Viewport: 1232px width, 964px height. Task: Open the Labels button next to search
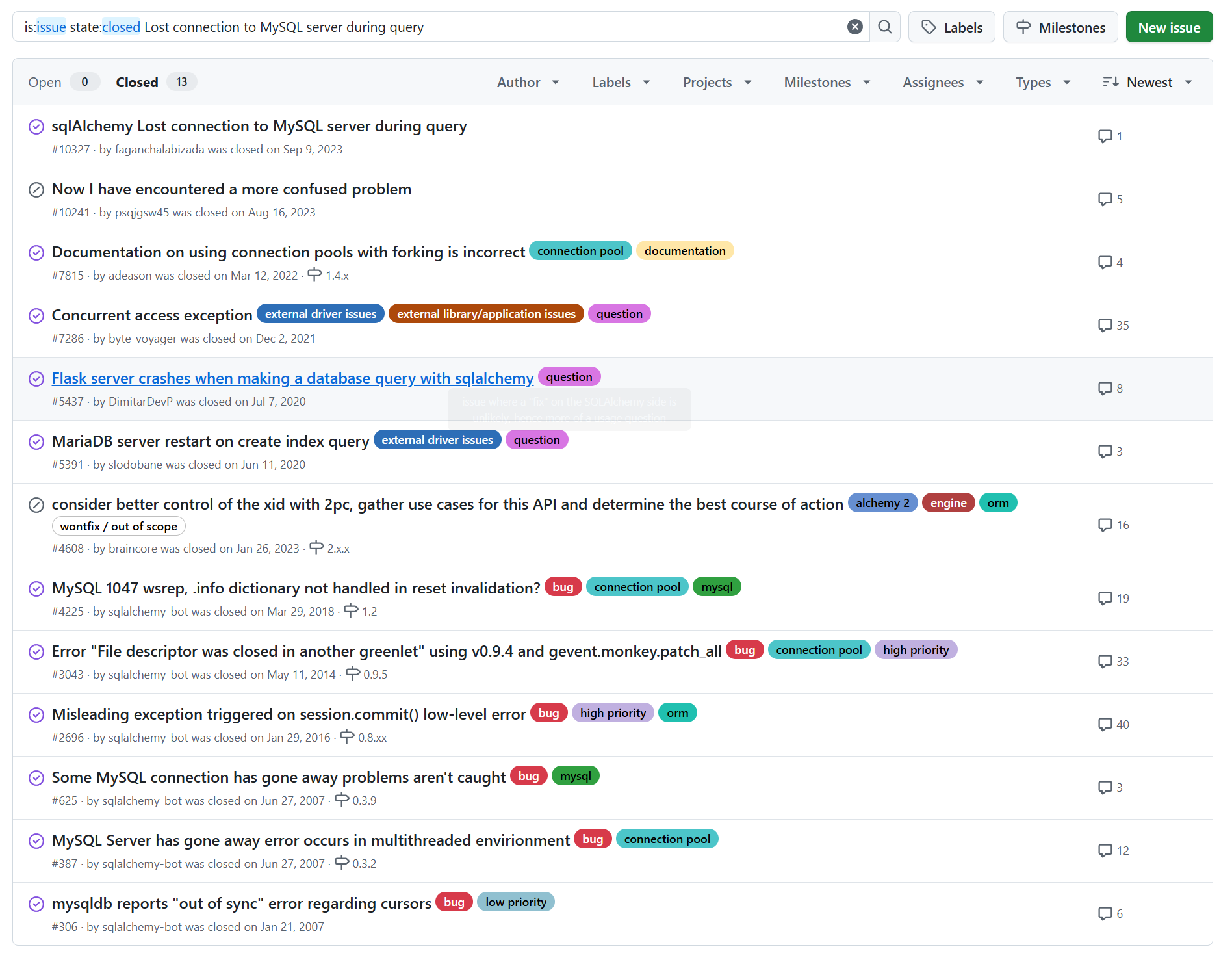point(951,27)
